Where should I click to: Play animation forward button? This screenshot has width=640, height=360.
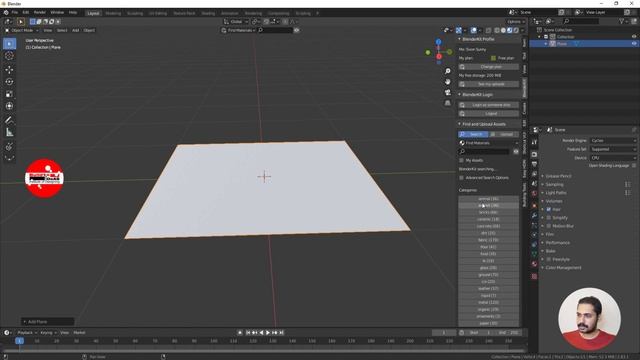268,333
